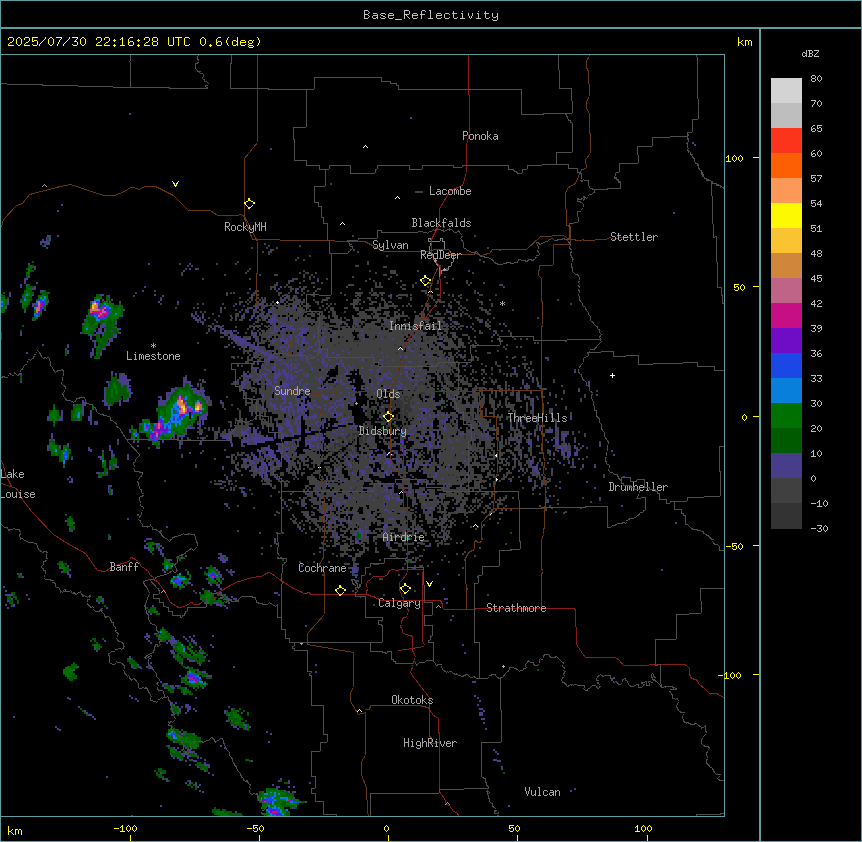
Task: Select the Didsbury label
Action: pyautogui.click(x=382, y=431)
